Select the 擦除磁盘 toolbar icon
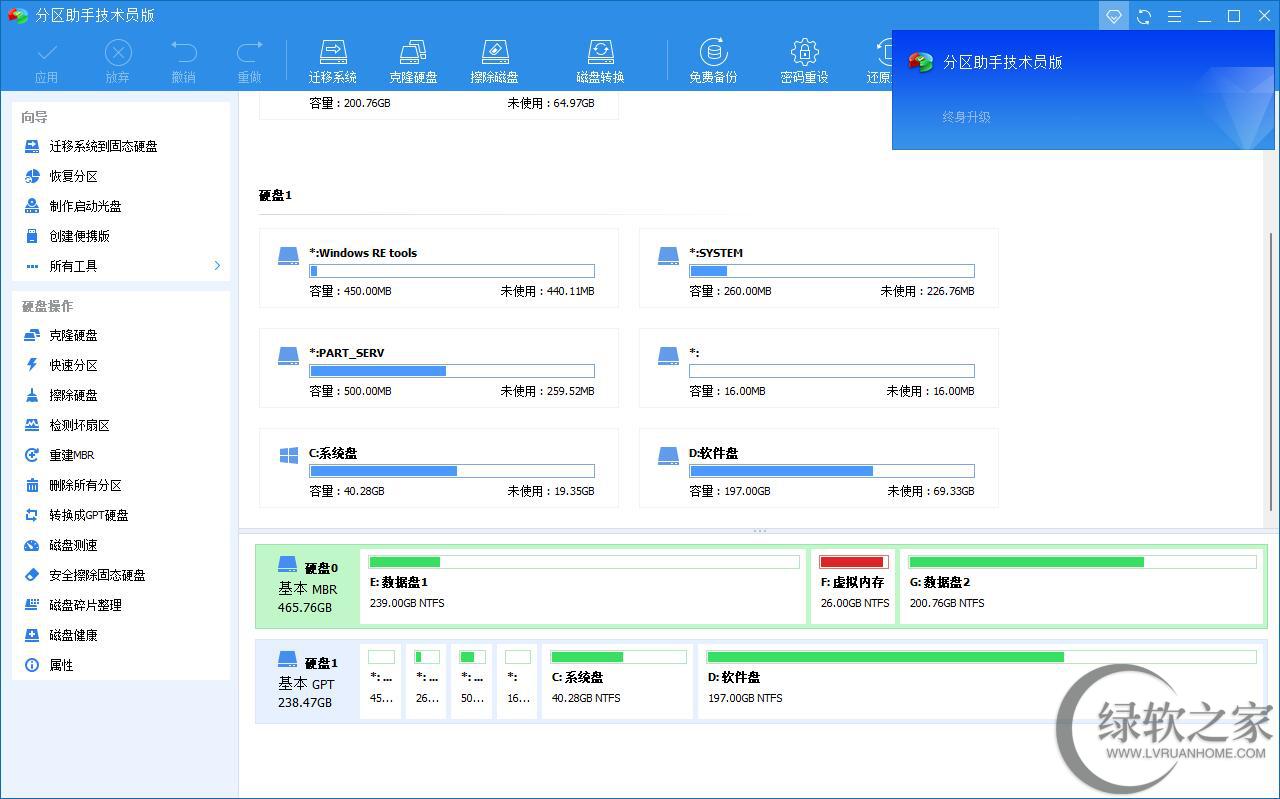The width and height of the screenshot is (1280, 799). [x=494, y=61]
